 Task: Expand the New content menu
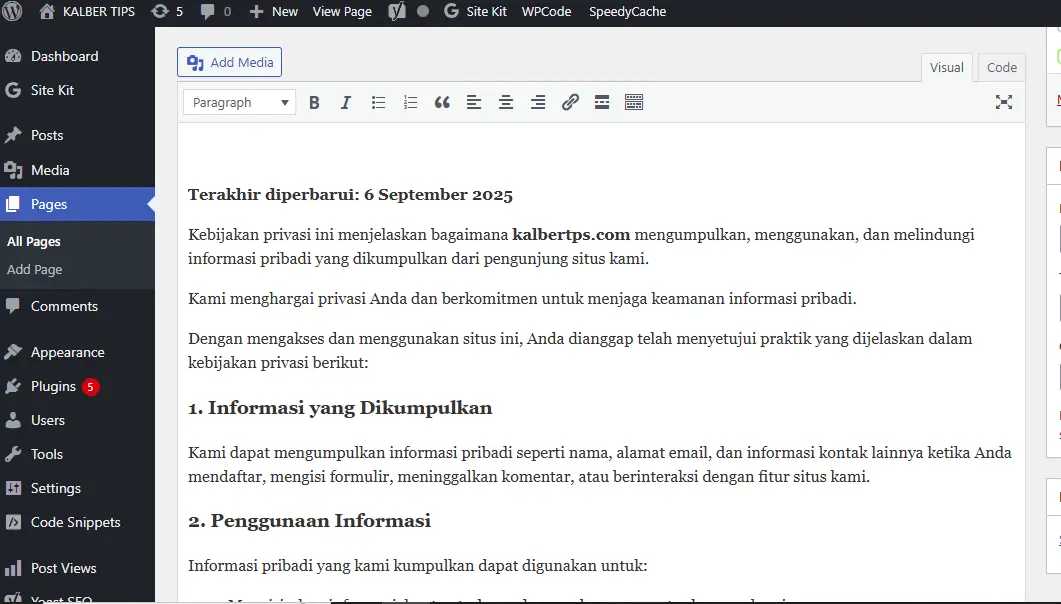coord(273,12)
